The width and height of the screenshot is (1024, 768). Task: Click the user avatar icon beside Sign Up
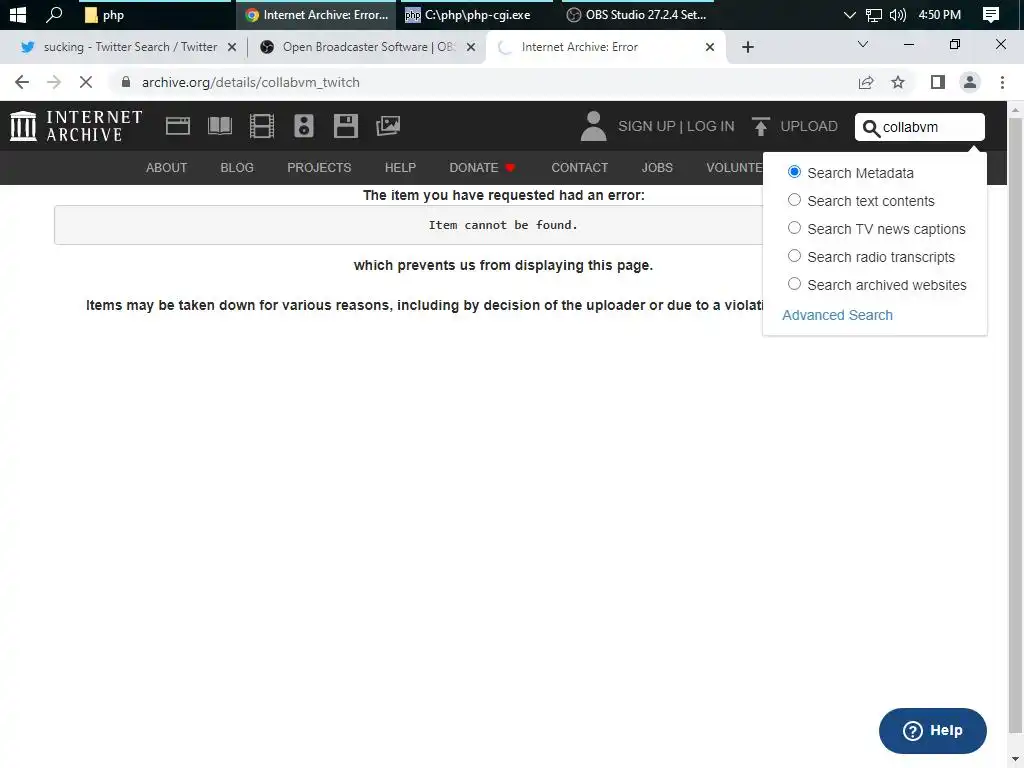[593, 126]
